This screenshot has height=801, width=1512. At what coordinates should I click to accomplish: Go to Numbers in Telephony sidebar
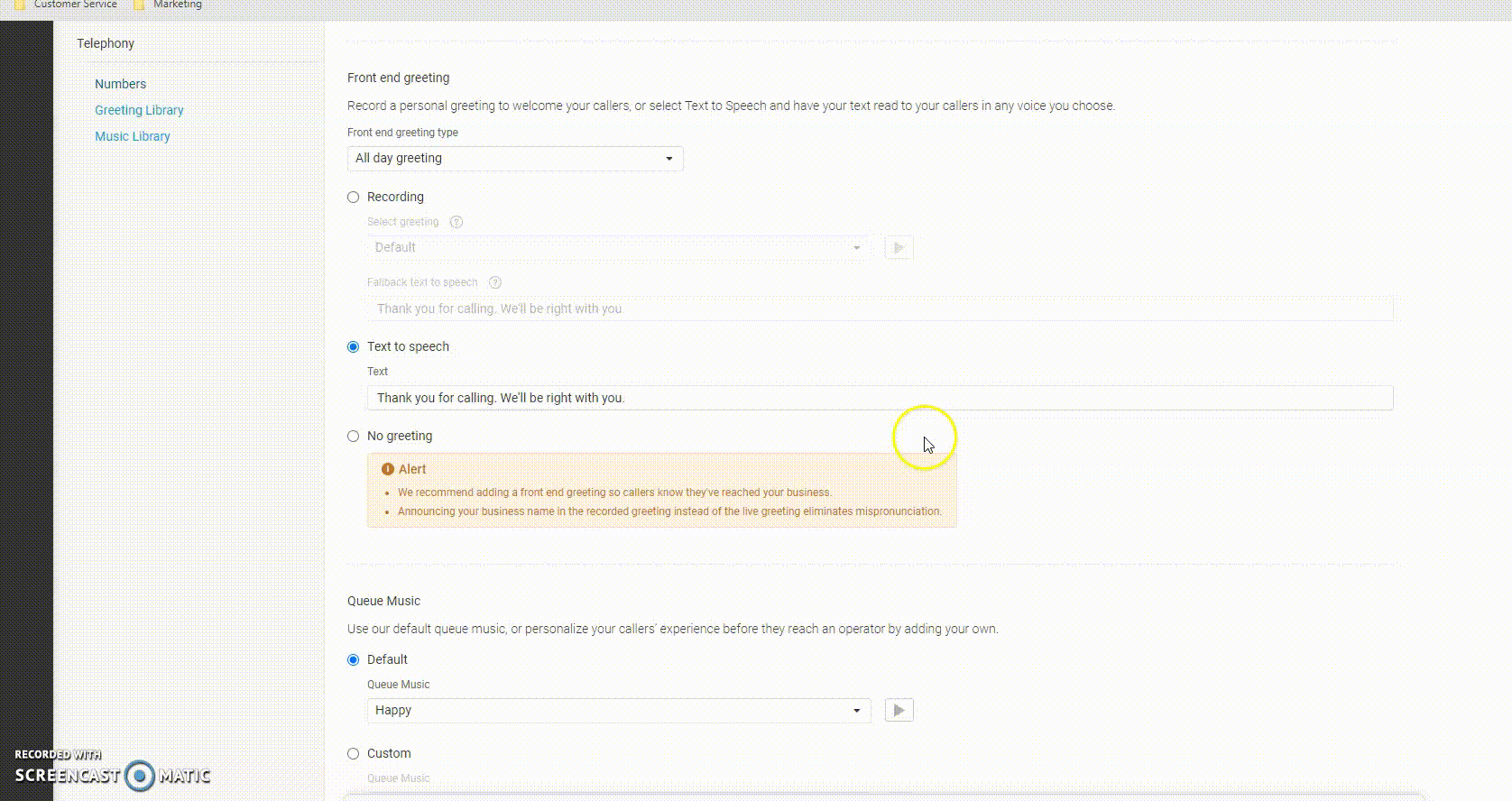pos(120,84)
